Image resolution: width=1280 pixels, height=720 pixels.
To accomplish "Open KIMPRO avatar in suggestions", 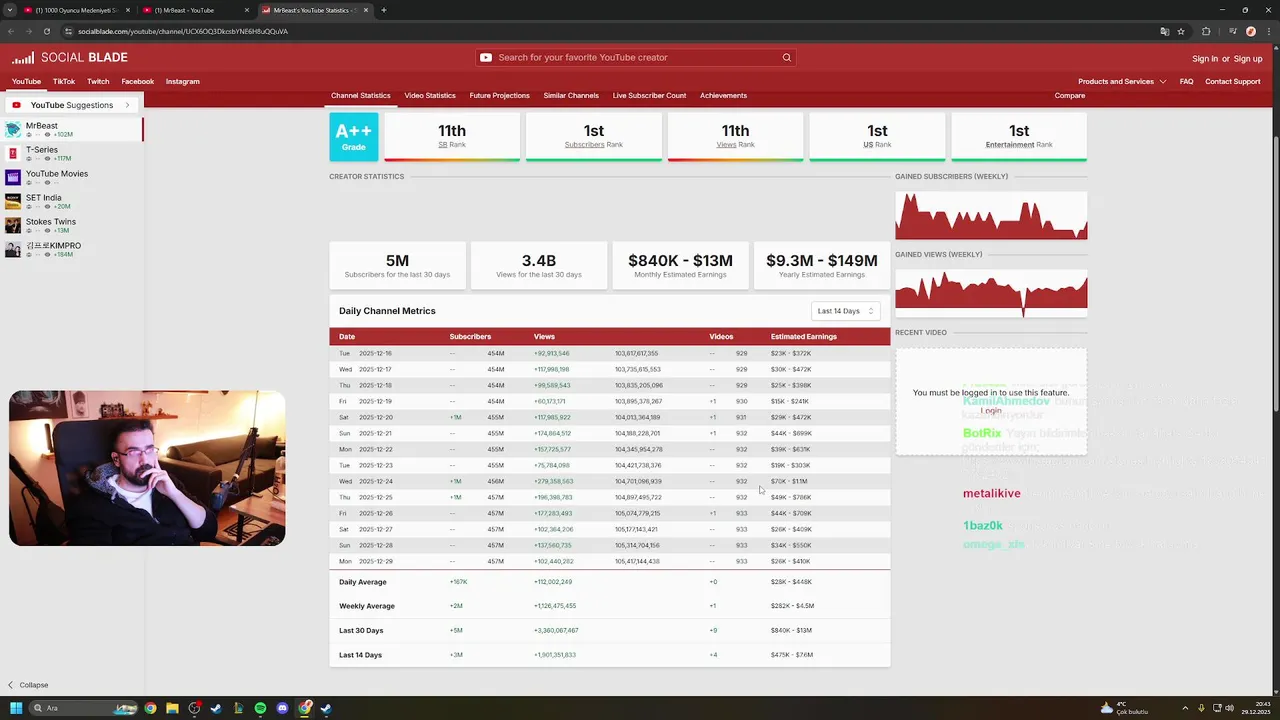I will (13, 249).
